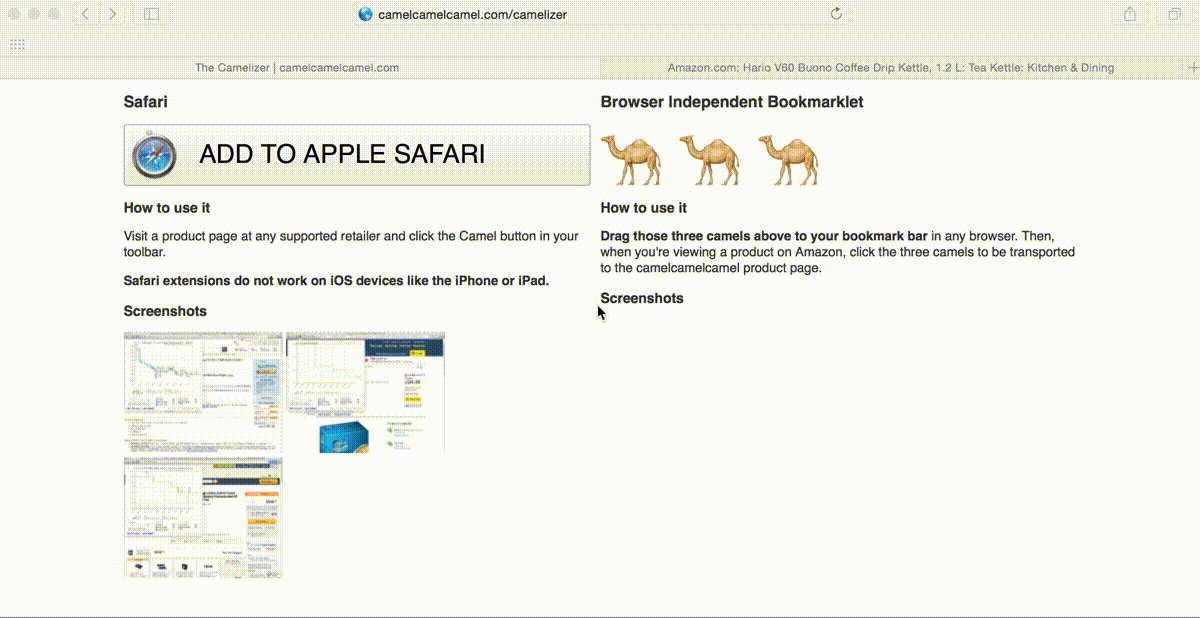
Task: Click the ADD TO APPLE SAFARI button
Action: (357, 155)
